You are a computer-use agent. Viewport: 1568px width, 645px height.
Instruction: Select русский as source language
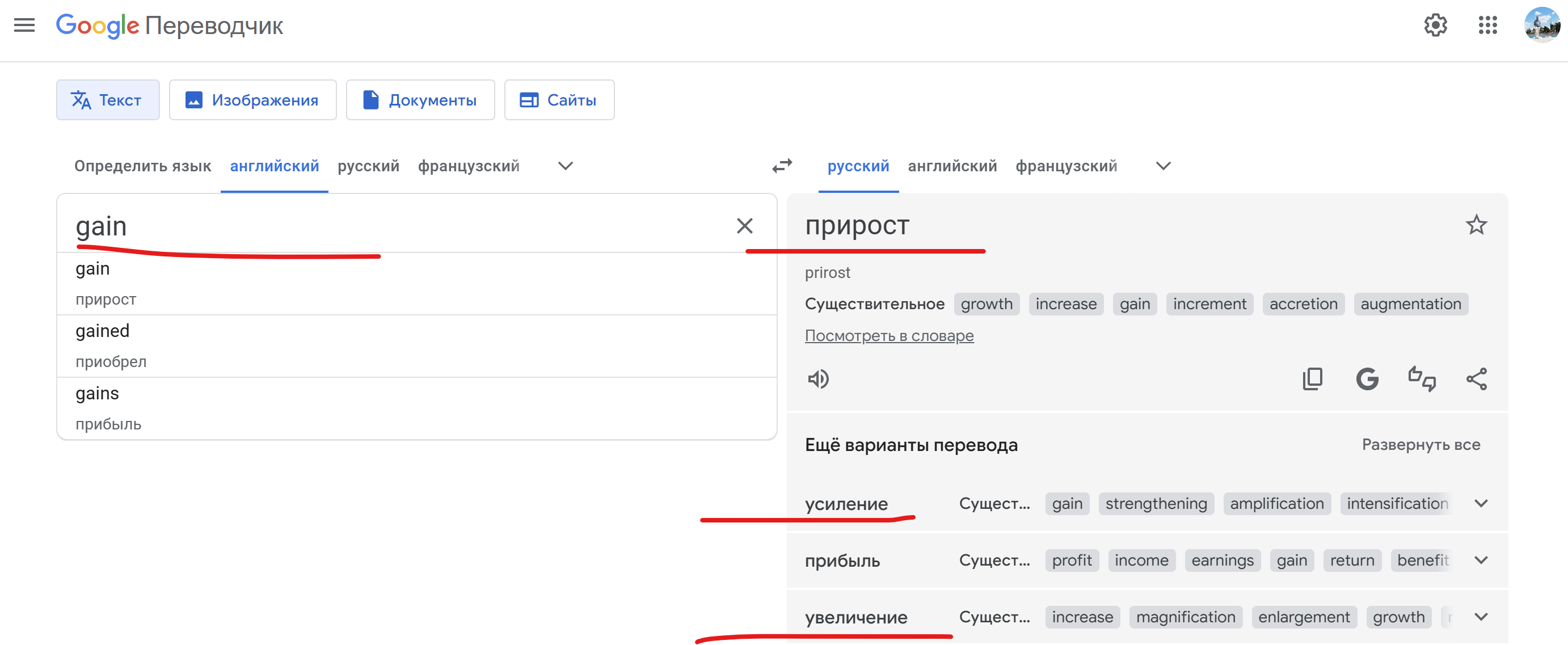coord(368,166)
